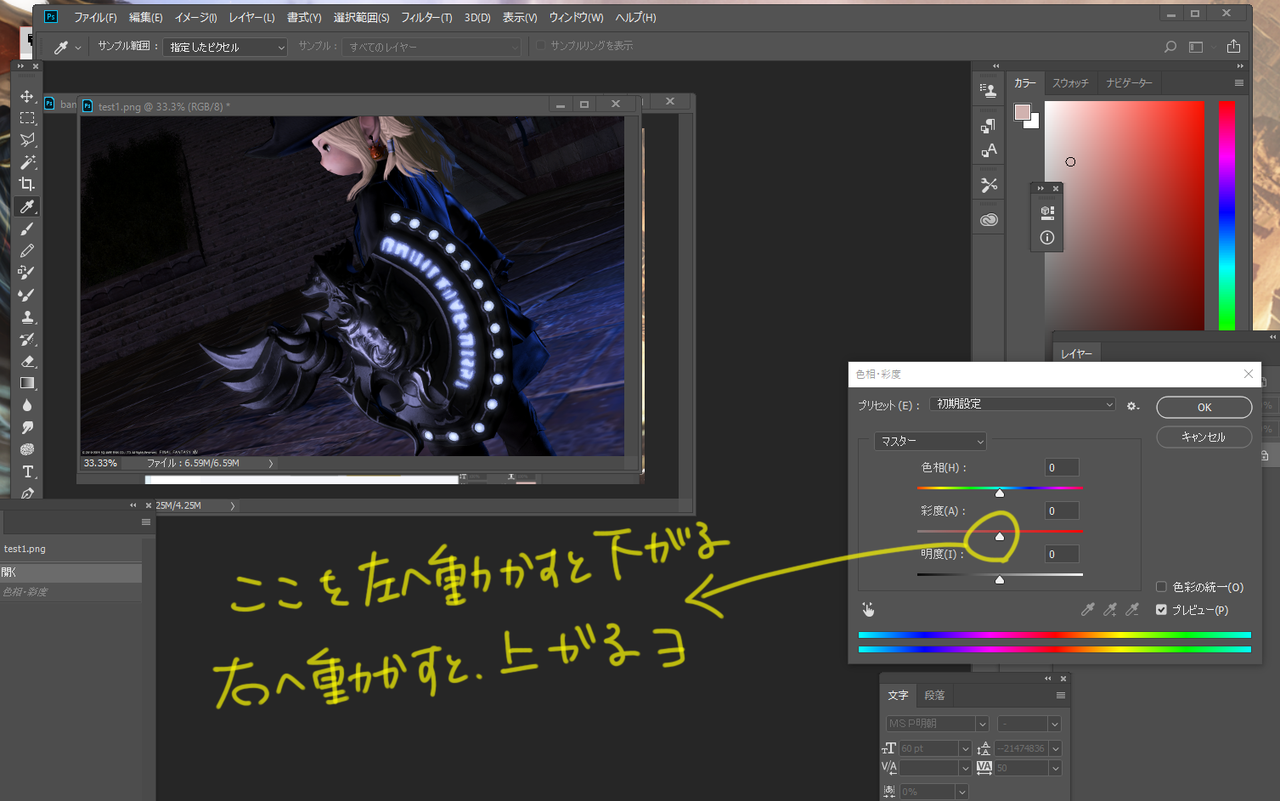
Task: Select the Horizontal Type tool
Action: pos(27,471)
